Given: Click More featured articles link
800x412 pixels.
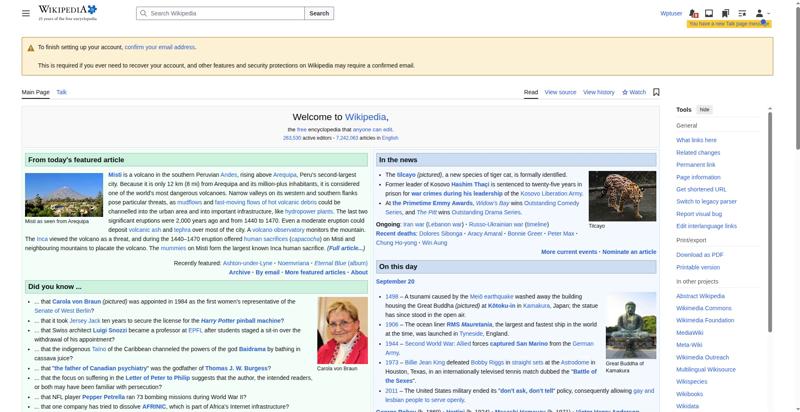Looking at the screenshot, I should [x=315, y=273].
